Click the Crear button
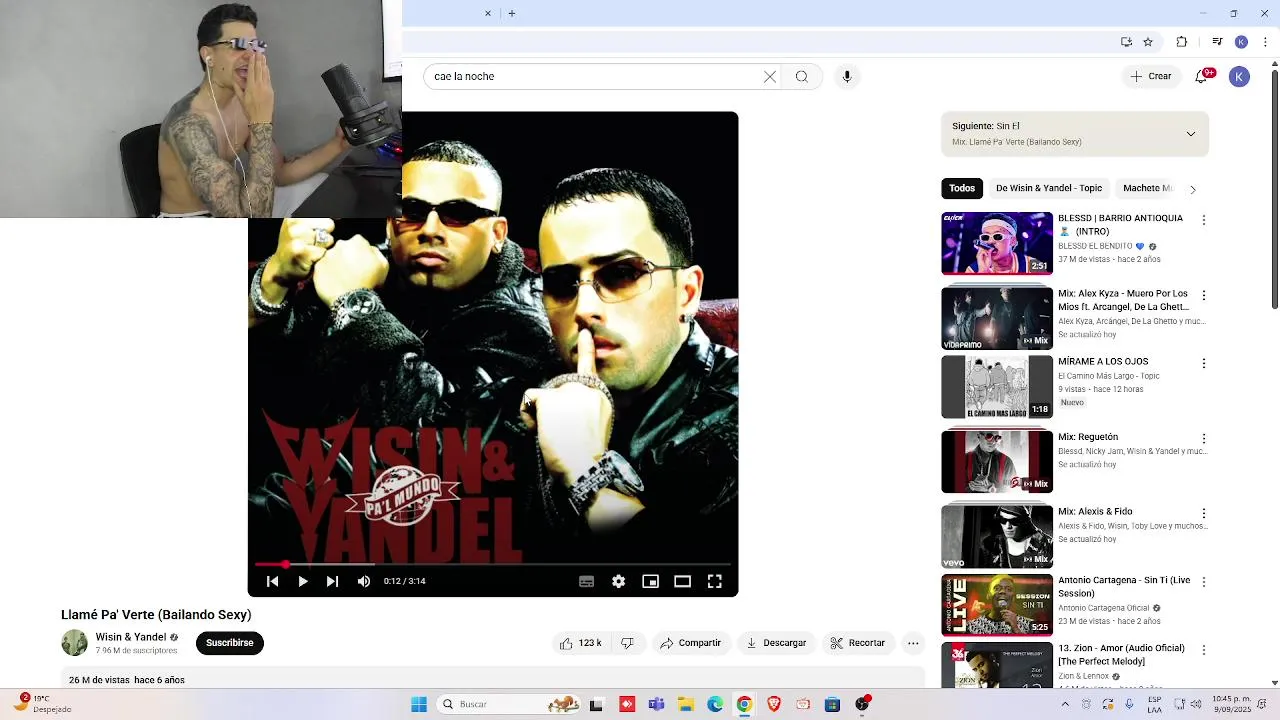This screenshot has height=720, width=1280. tap(1151, 76)
